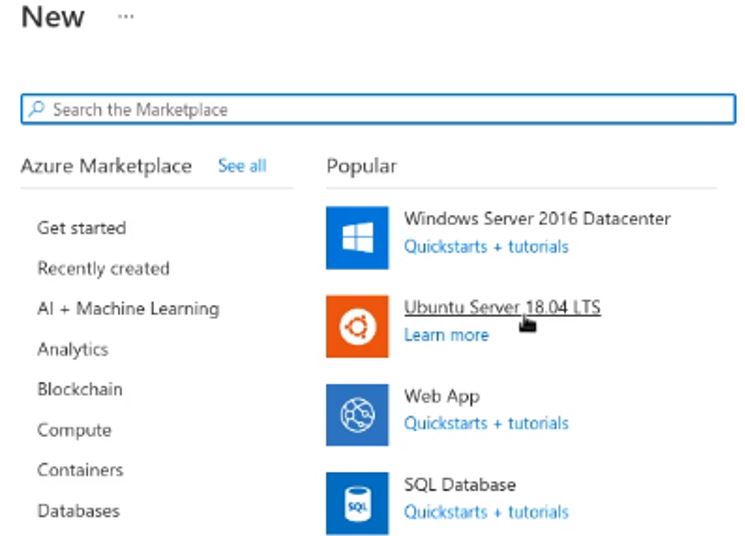Open the Blockchain category

pyautogui.click(x=79, y=389)
